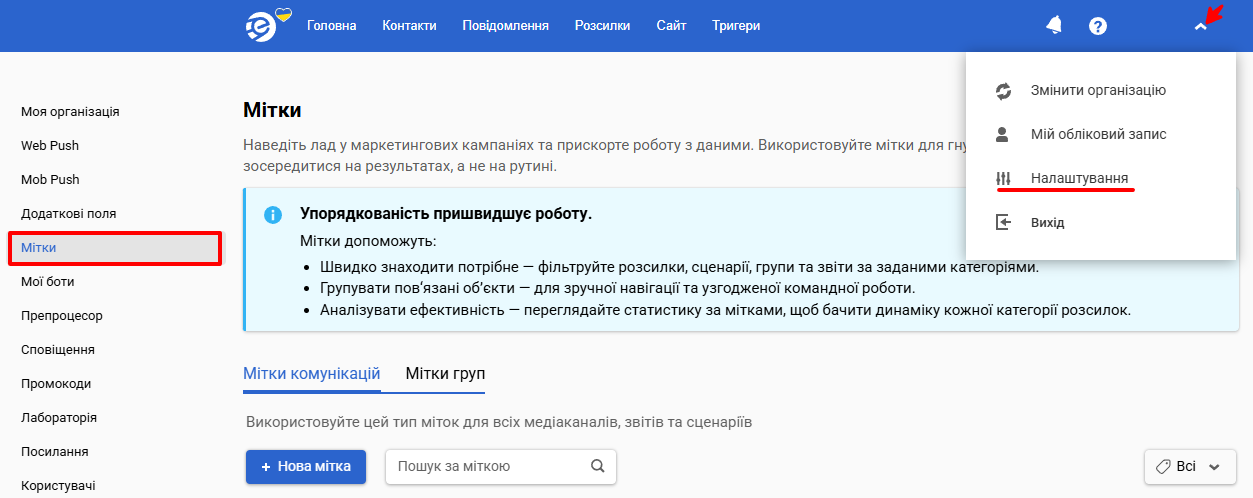Switch to Мітки комунікацій tab

[x=311, y=373]
